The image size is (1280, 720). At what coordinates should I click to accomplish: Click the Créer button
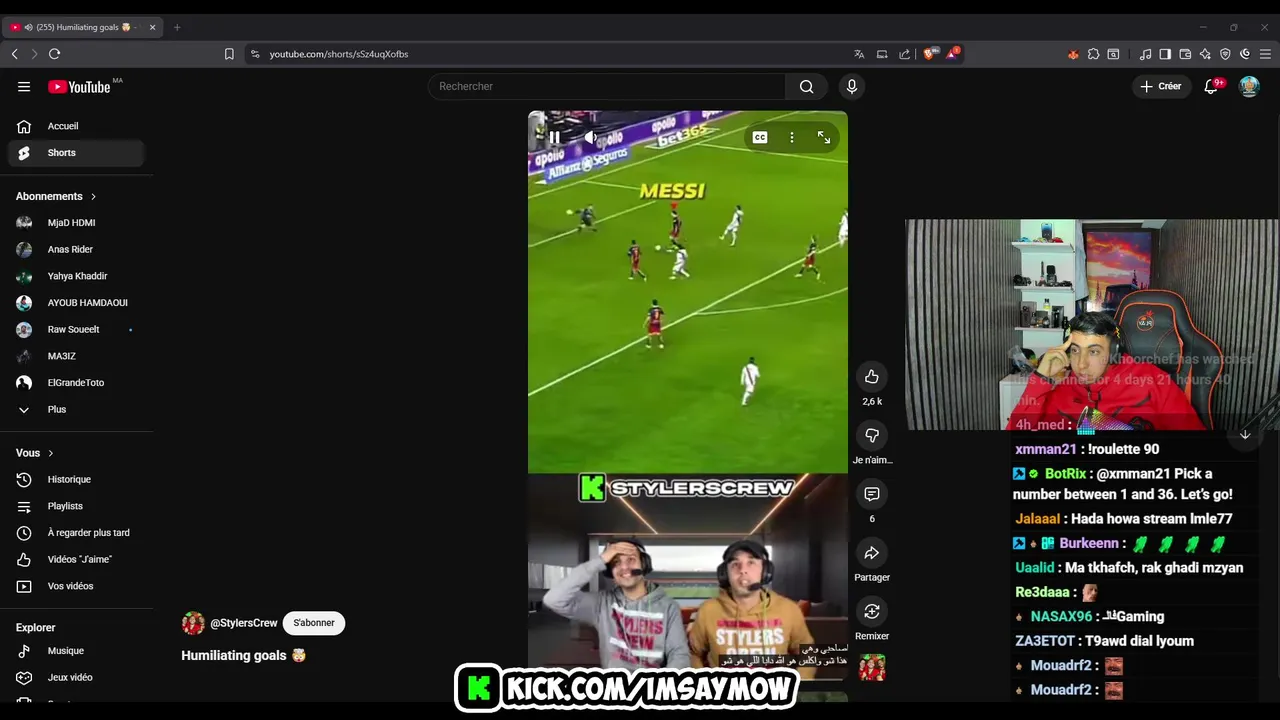[1161, 86]
